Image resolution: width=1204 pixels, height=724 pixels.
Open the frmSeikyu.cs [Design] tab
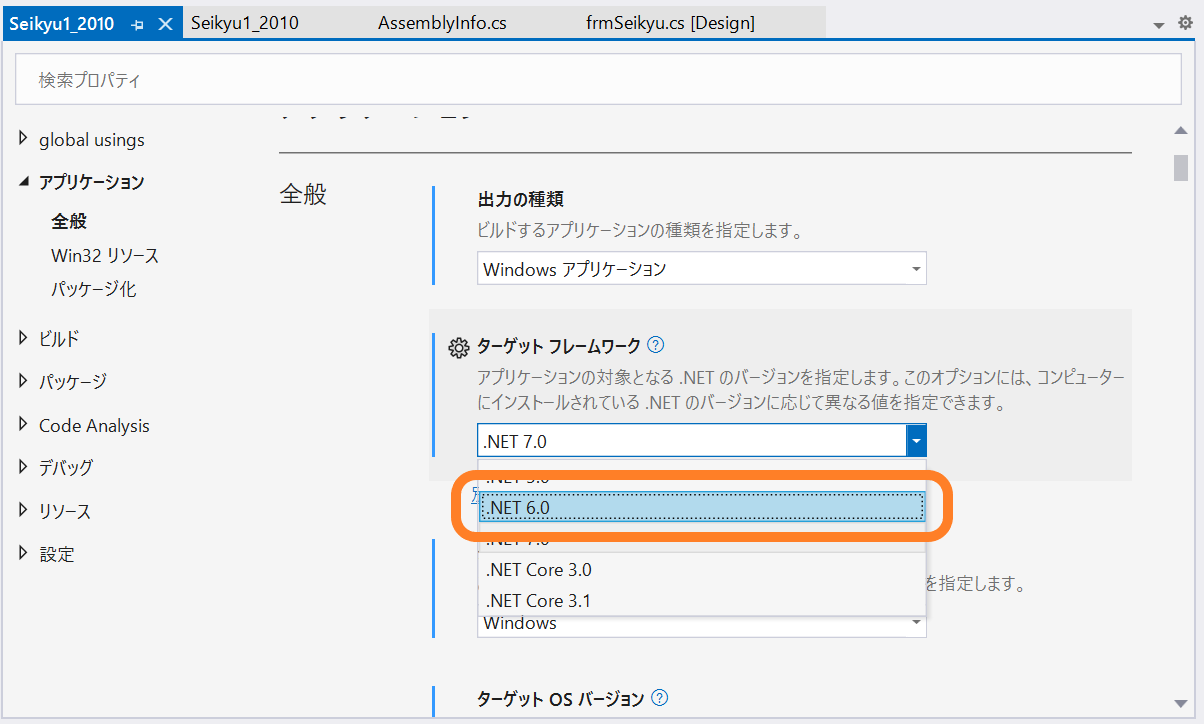click(x=670, y=23)
